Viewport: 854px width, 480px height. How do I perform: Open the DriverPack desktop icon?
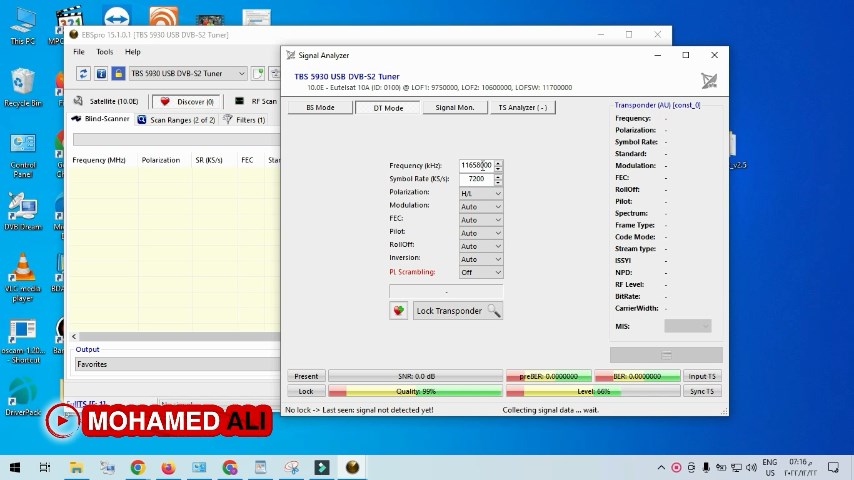click(23, 397)
